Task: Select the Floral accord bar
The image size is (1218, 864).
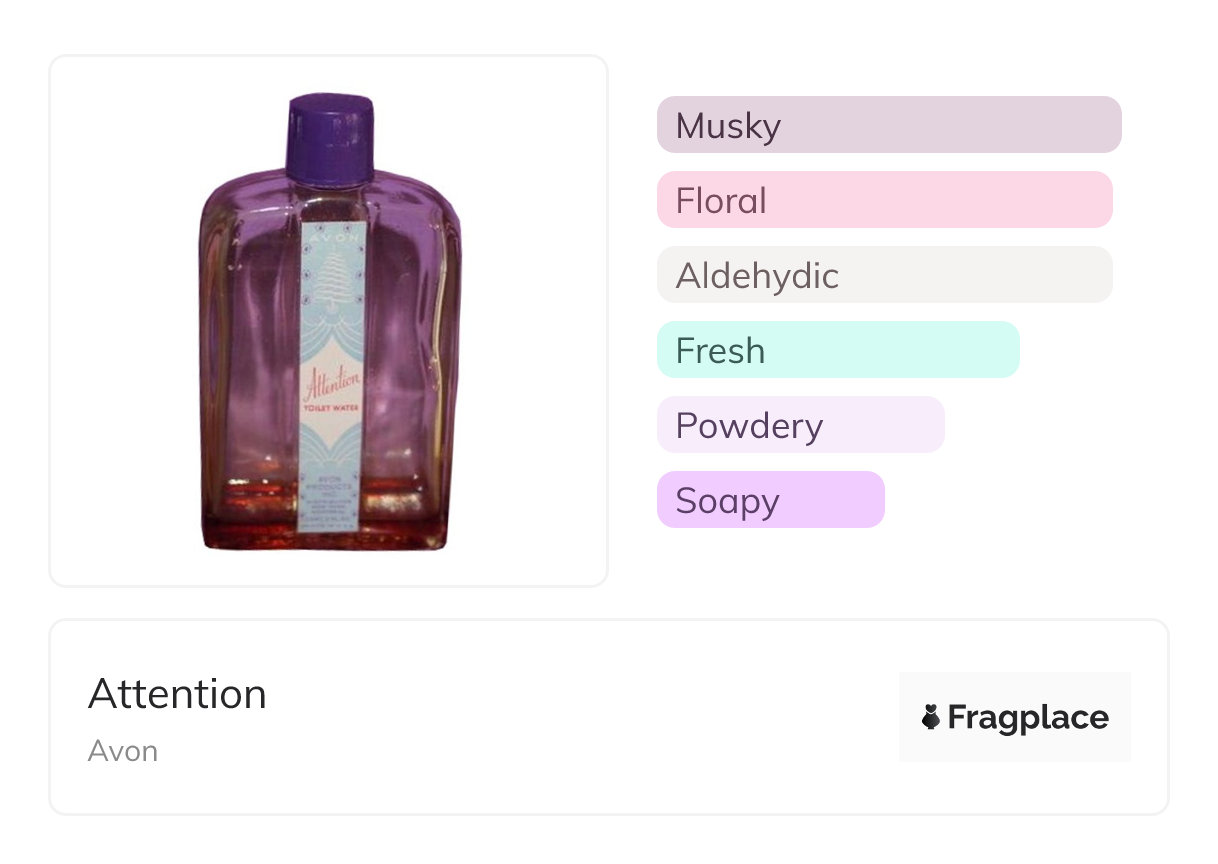Action: click(x=884, y=200)
